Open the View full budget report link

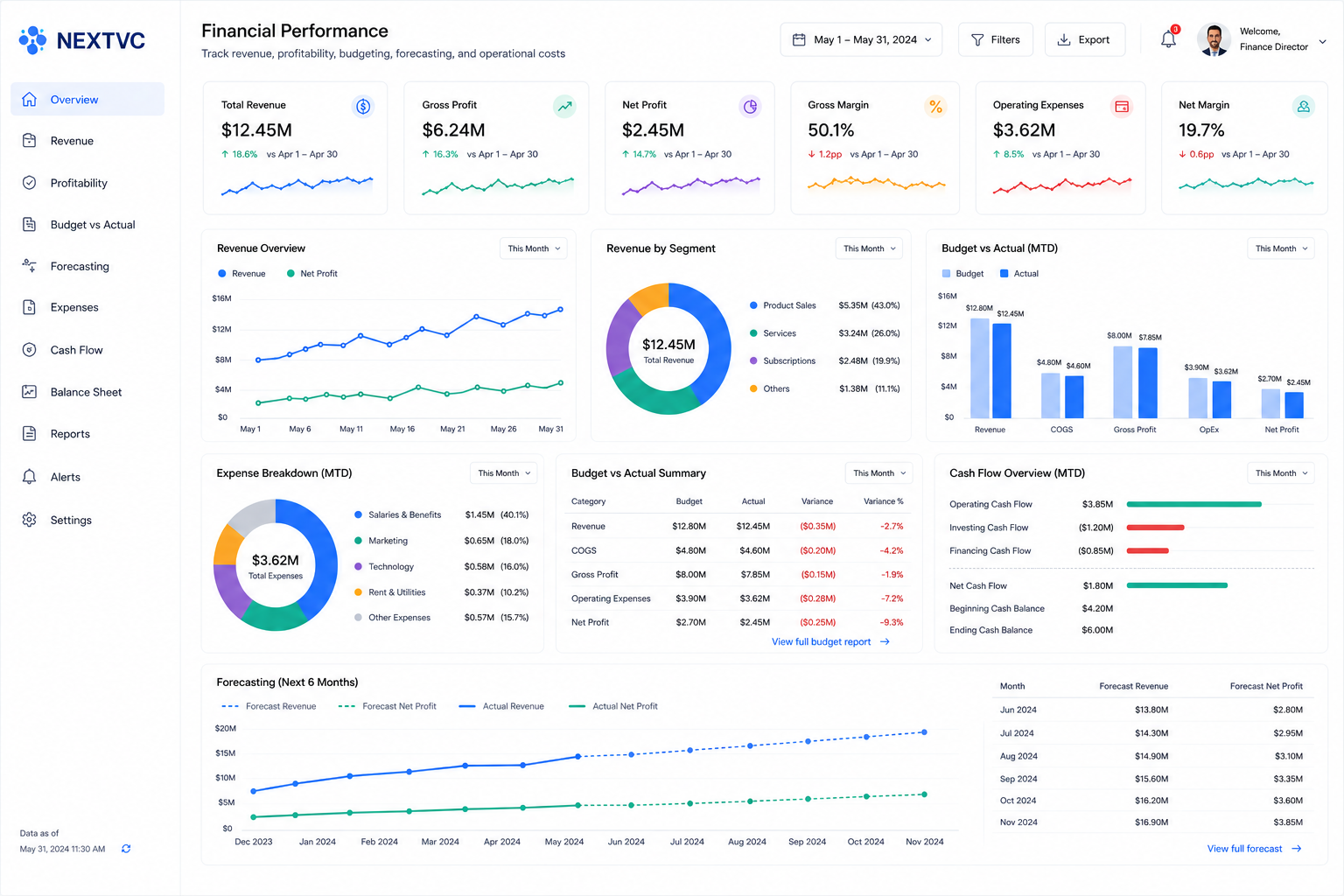(830, 641)
